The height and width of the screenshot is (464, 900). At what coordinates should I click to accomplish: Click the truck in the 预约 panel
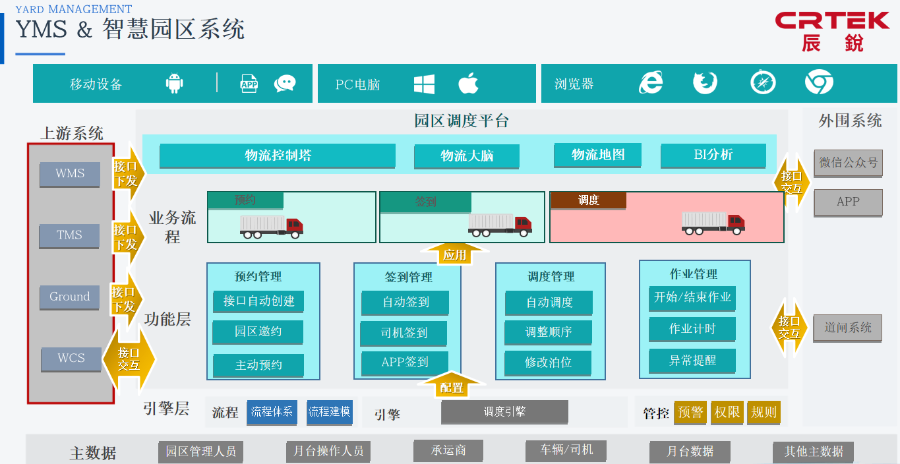[271, 226]
